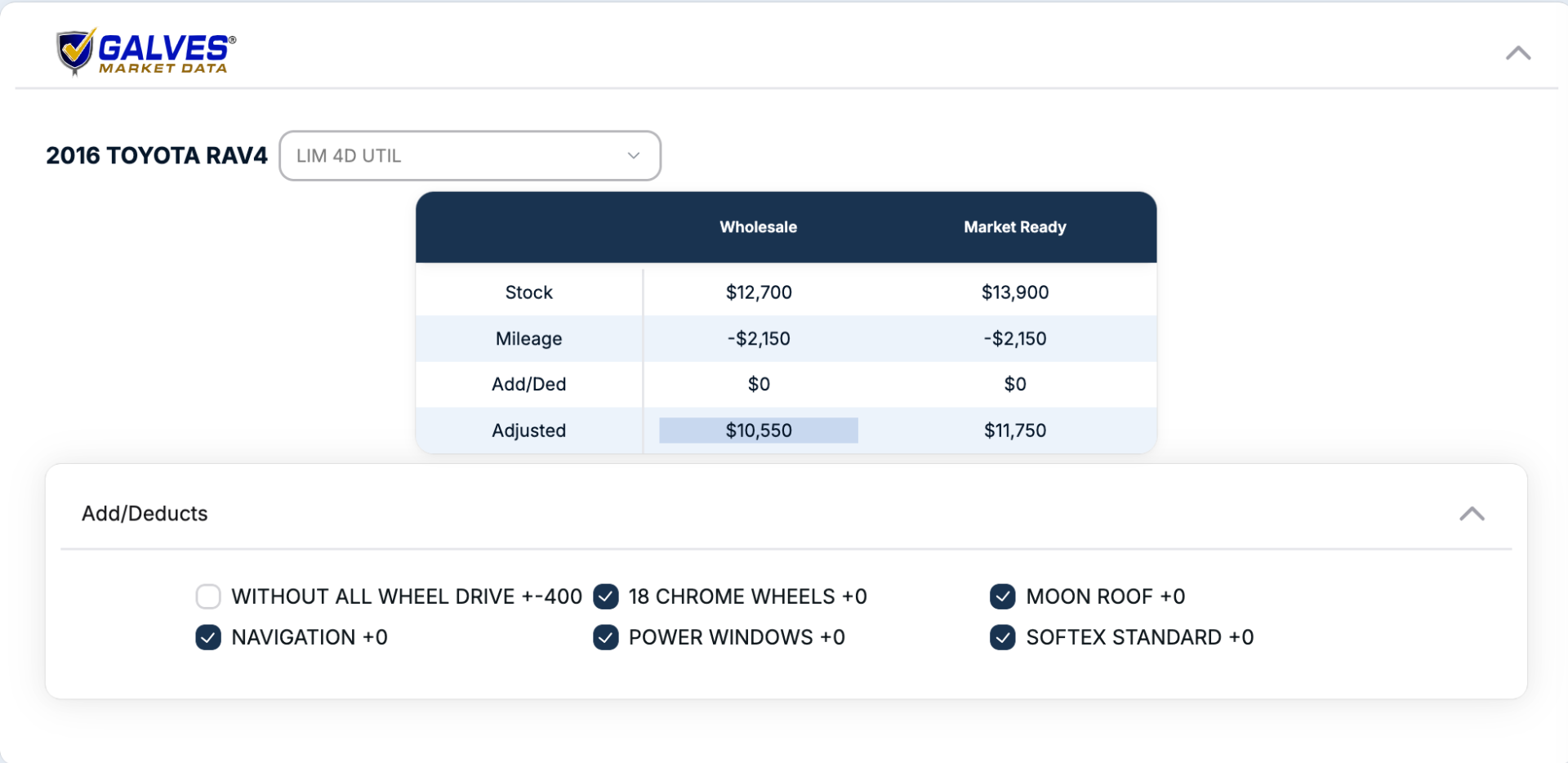Collapse the Galves Market Data panel
This screenshot has width=1568, height=763.
[x=1518, y=53]
